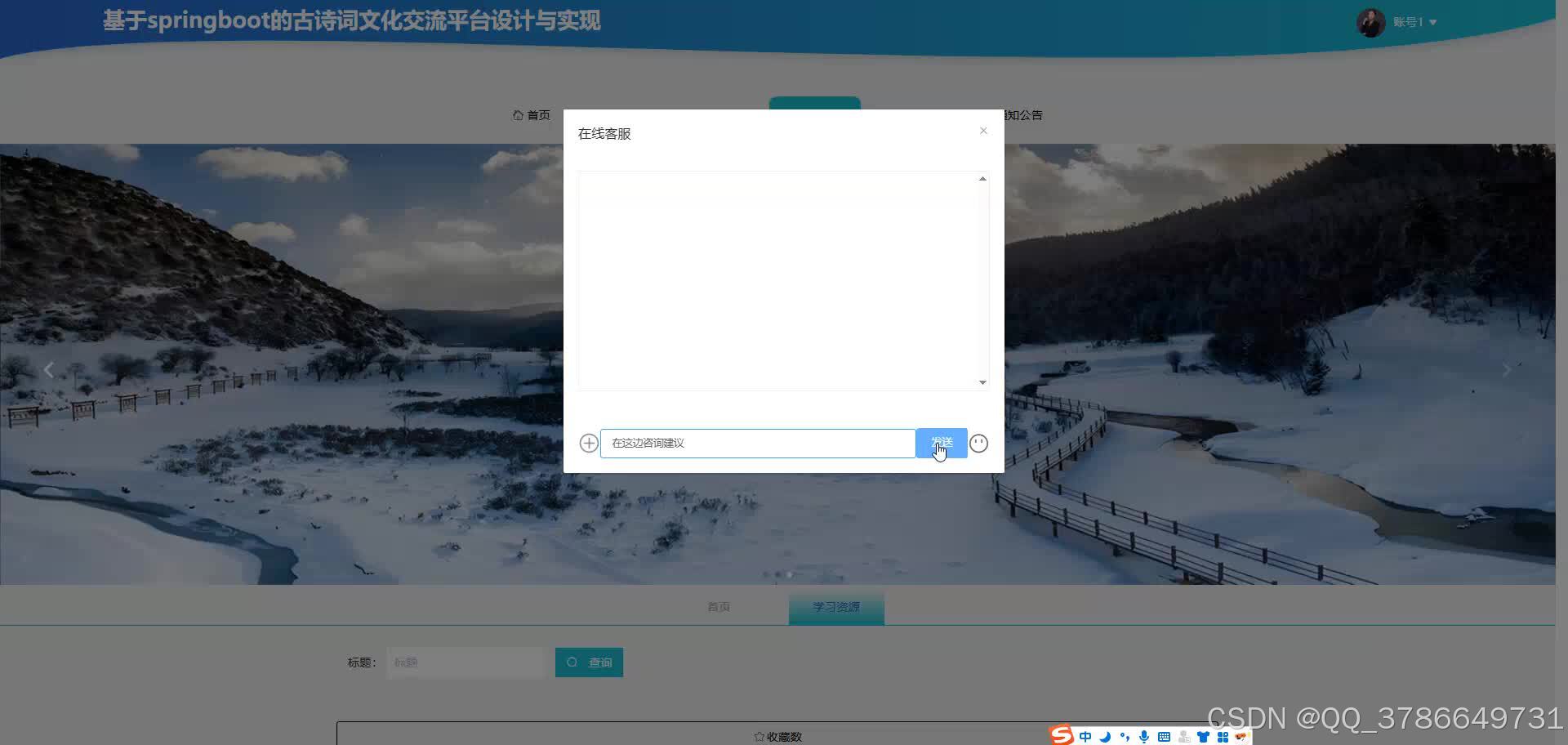Toggle Chinese/English punctuation in the input tray
Image resolution: width=1568 pixels, height=745 pixels.
pyautogui.click(x=1125, y=735)
